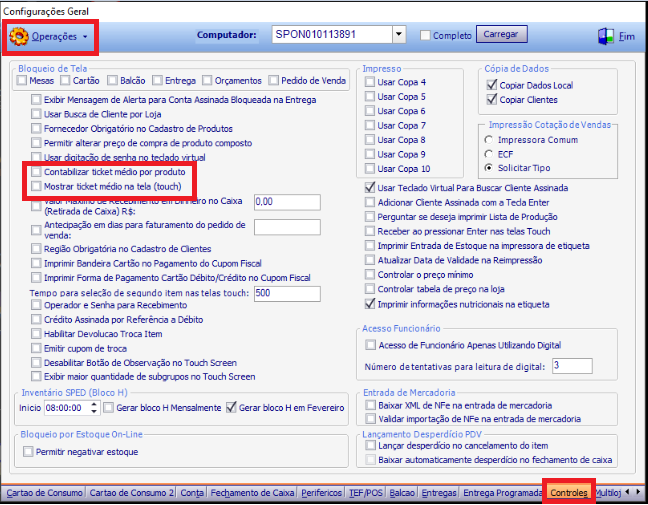Tick the Balcão checkbox
This screenshot has height=505, width=648.
112,80
